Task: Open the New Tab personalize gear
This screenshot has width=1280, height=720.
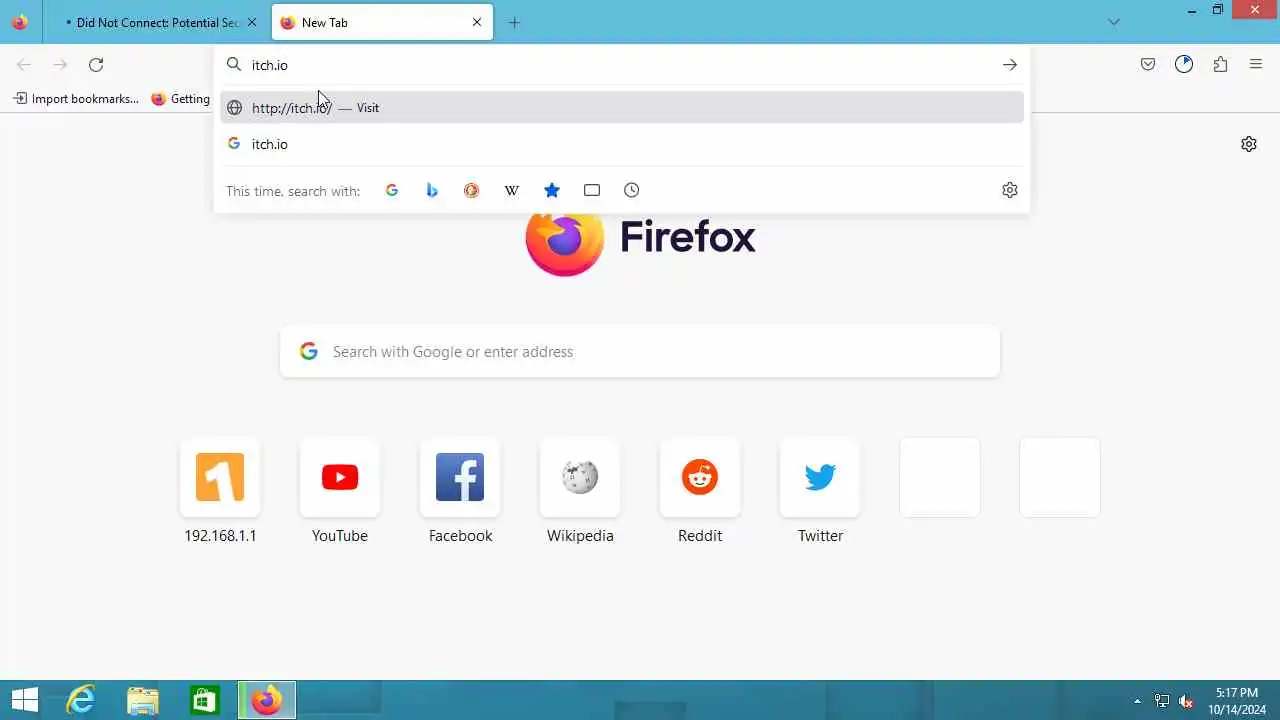Action: [1249, 144]
